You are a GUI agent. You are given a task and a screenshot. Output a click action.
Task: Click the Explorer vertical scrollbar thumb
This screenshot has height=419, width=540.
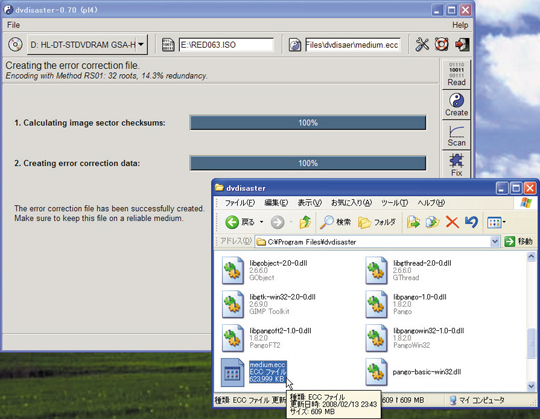pos(531,343)
